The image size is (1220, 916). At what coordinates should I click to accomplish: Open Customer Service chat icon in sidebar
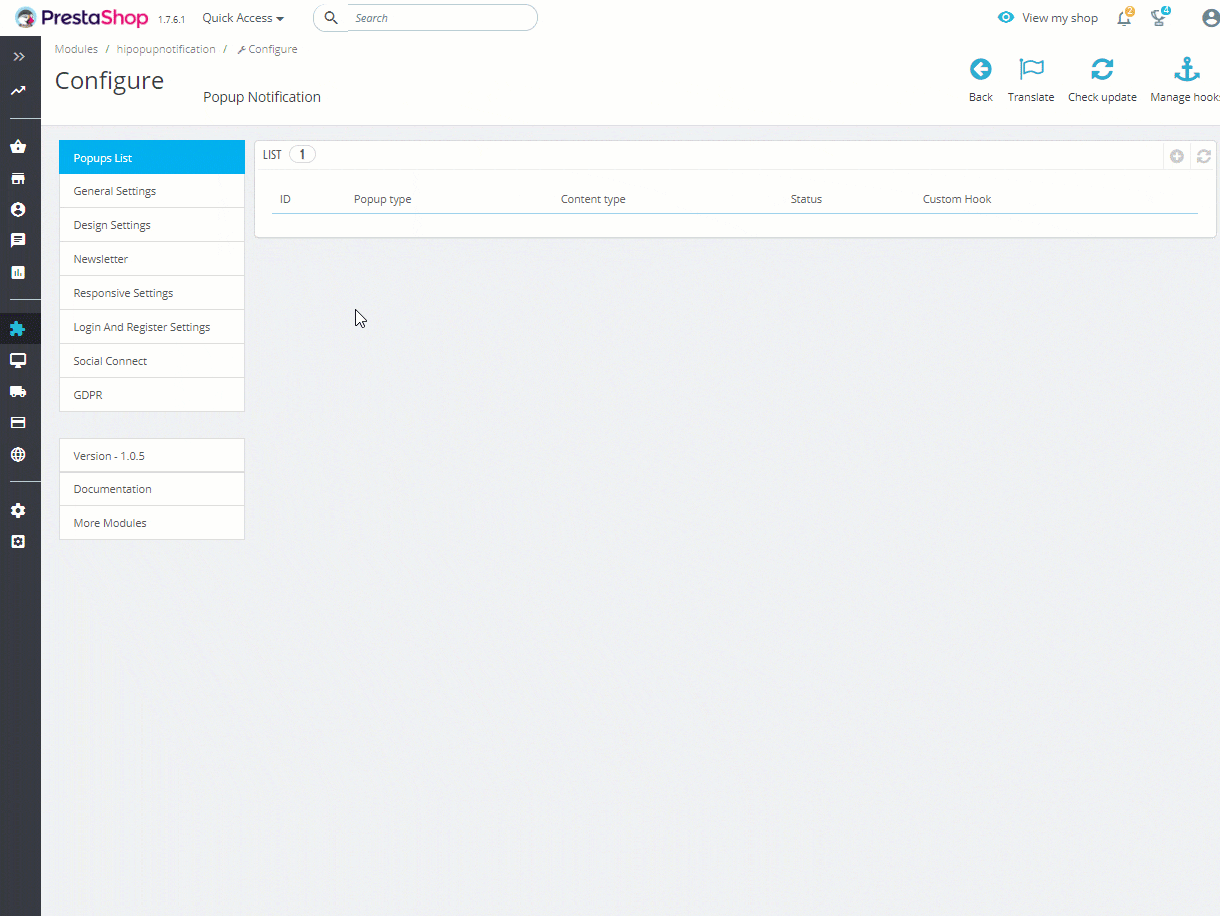(18, 241)
